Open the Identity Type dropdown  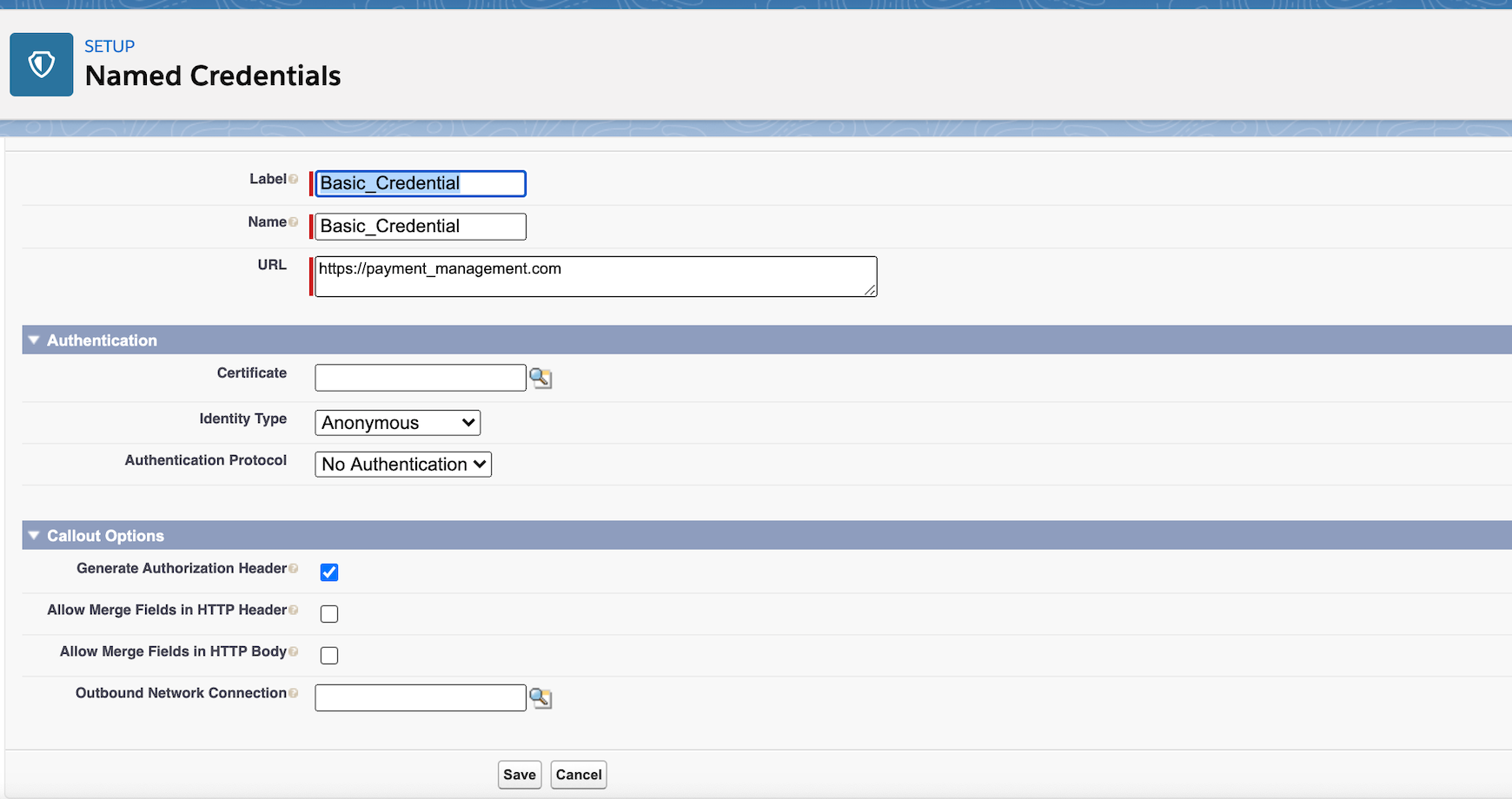(398, 423)
